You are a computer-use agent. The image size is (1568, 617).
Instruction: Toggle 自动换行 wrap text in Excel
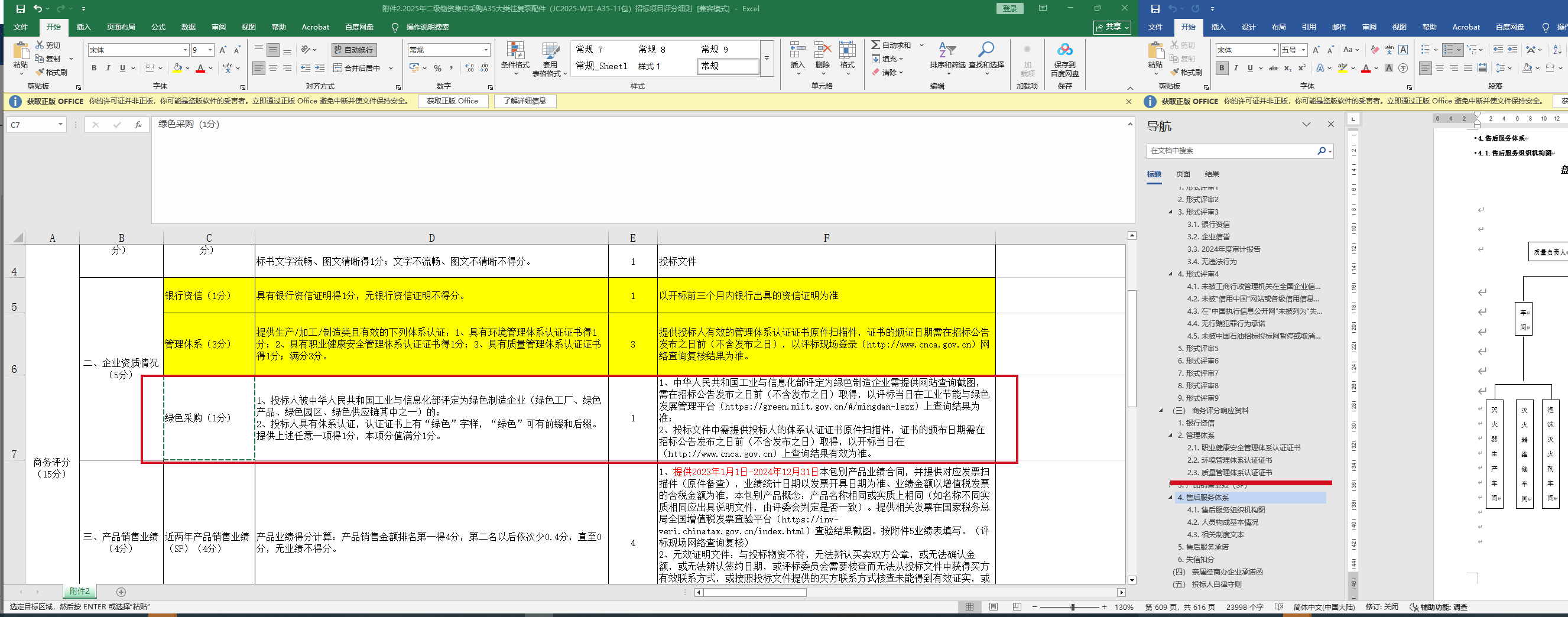click(x=354, y=50)
